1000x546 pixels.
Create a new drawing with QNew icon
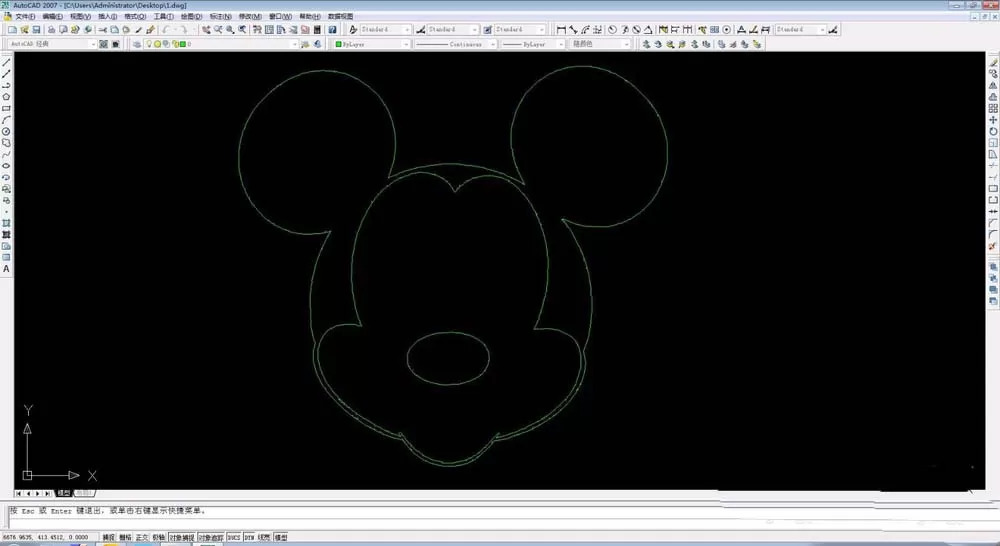(x=12, y=29)
